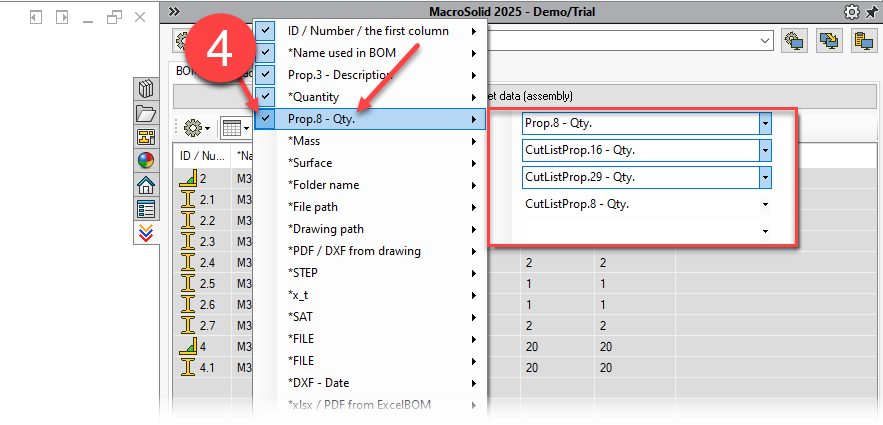Open the library books sidebar tab

[146, 89]
